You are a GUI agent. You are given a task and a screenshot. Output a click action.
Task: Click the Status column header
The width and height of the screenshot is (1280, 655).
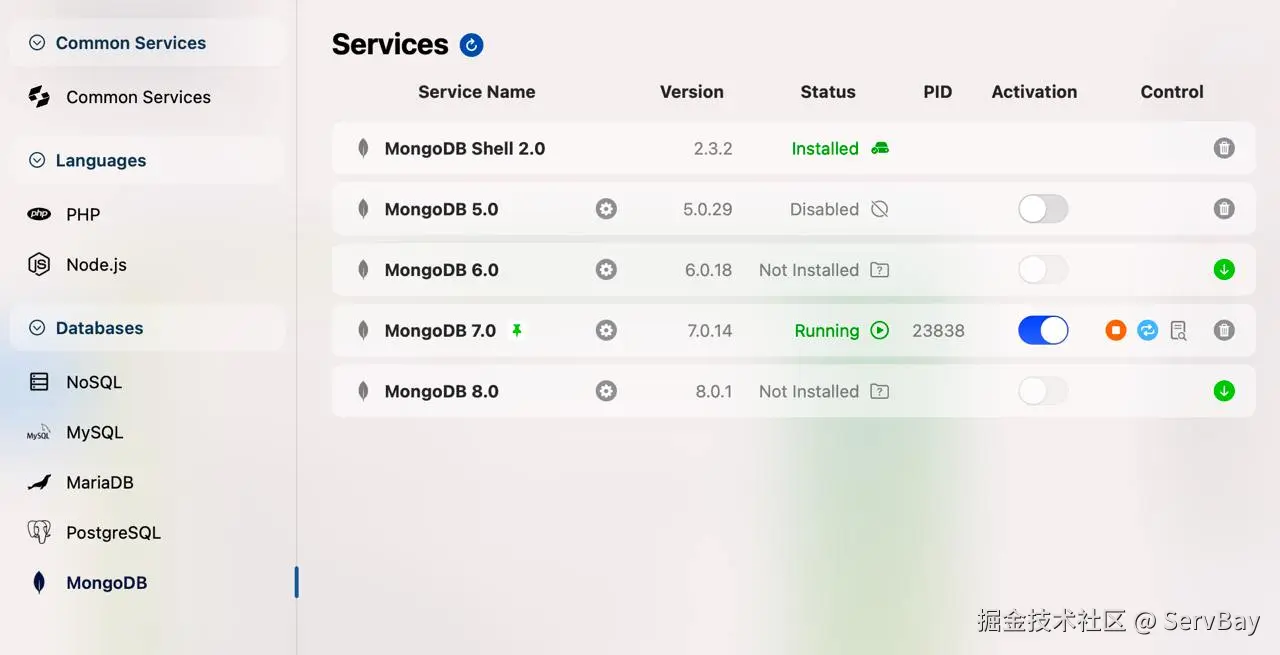coord(828,92)
